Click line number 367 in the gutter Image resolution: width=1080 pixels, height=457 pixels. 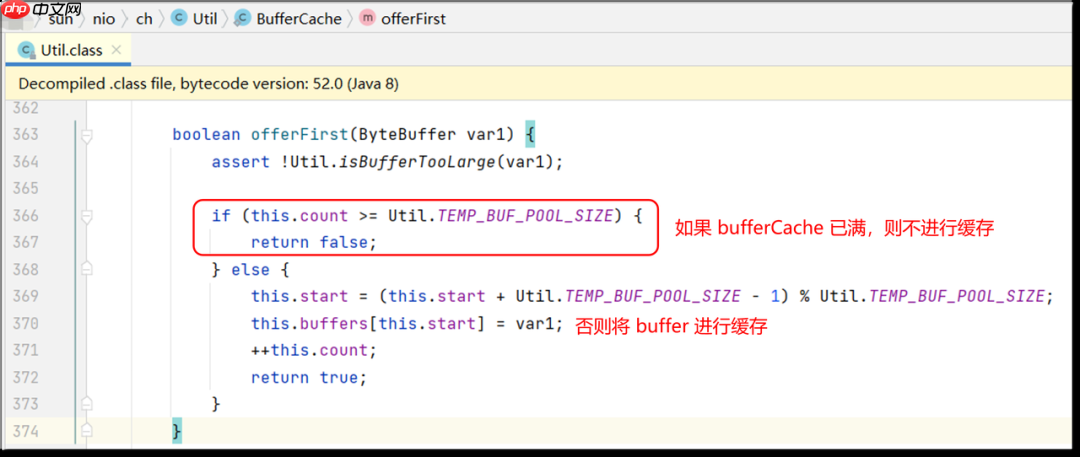27,243
